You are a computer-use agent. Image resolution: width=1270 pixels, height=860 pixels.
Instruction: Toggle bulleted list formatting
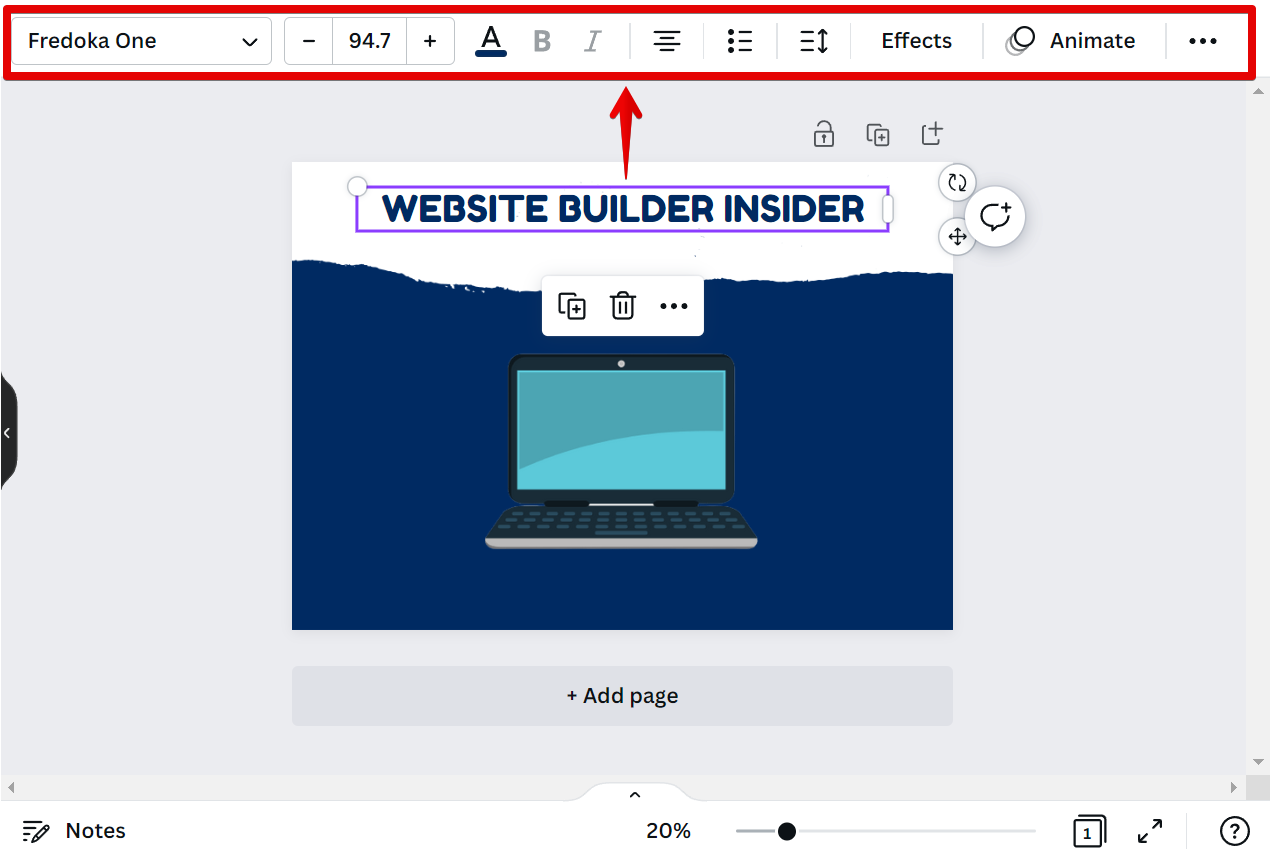tap(740, 41)
